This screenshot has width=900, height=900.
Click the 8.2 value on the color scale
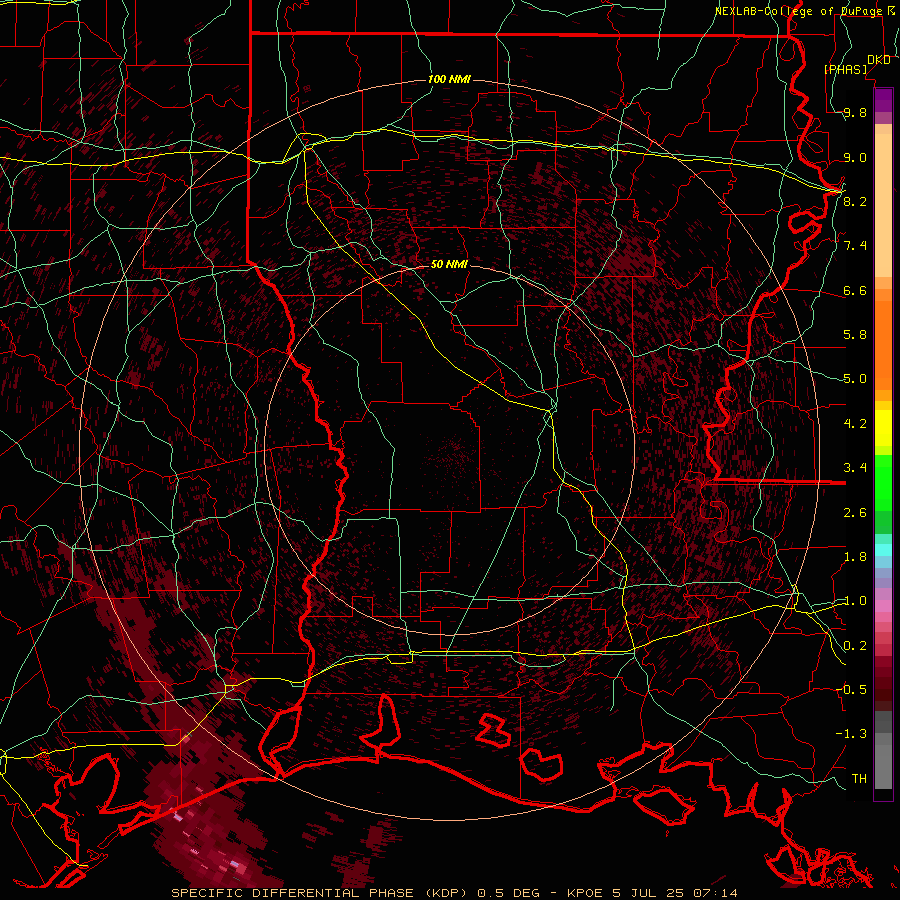tap(855, 201)
